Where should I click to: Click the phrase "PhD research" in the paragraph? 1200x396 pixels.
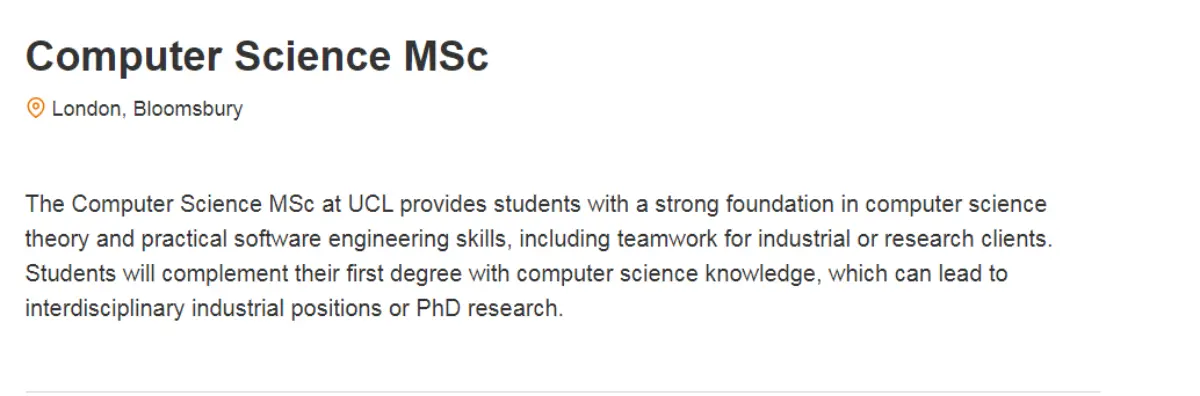[x=490, y=308]
